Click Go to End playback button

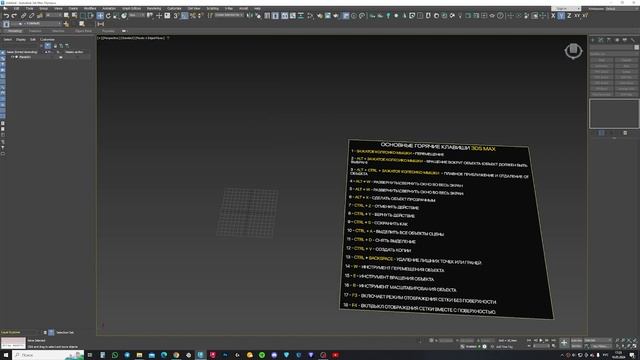pos(553,340)
